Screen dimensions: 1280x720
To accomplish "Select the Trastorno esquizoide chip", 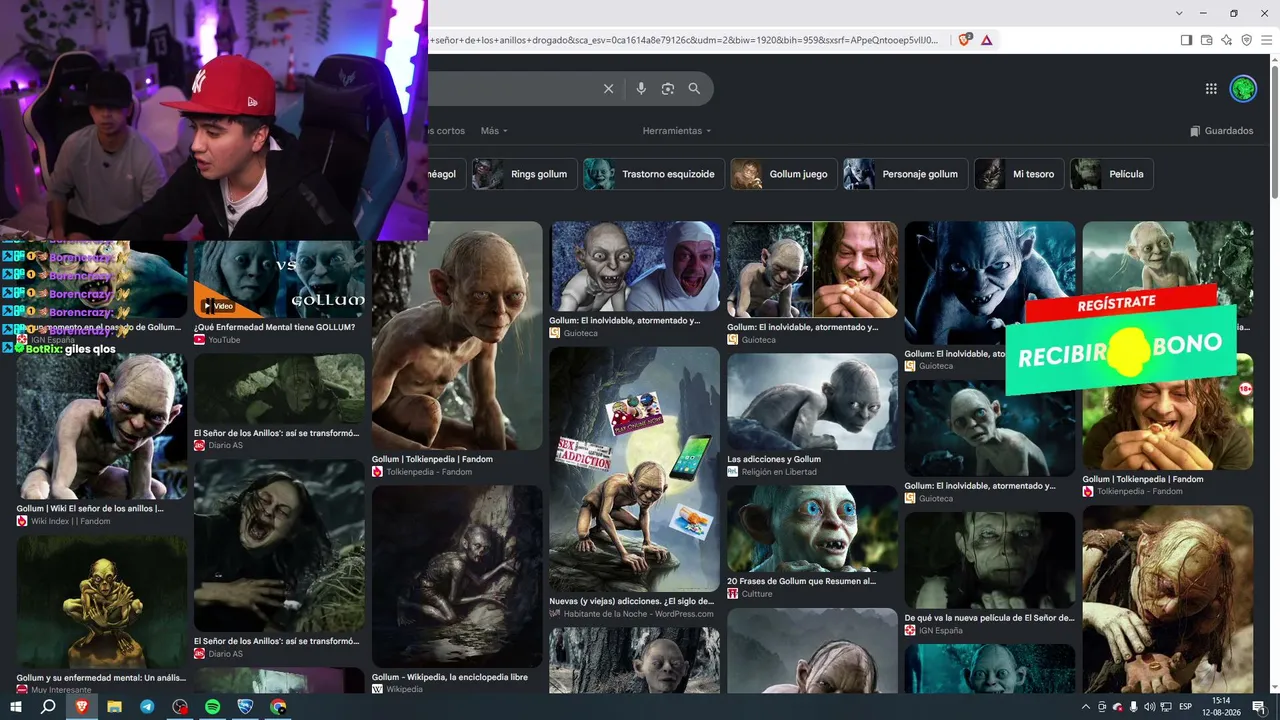I will [653, 174].
